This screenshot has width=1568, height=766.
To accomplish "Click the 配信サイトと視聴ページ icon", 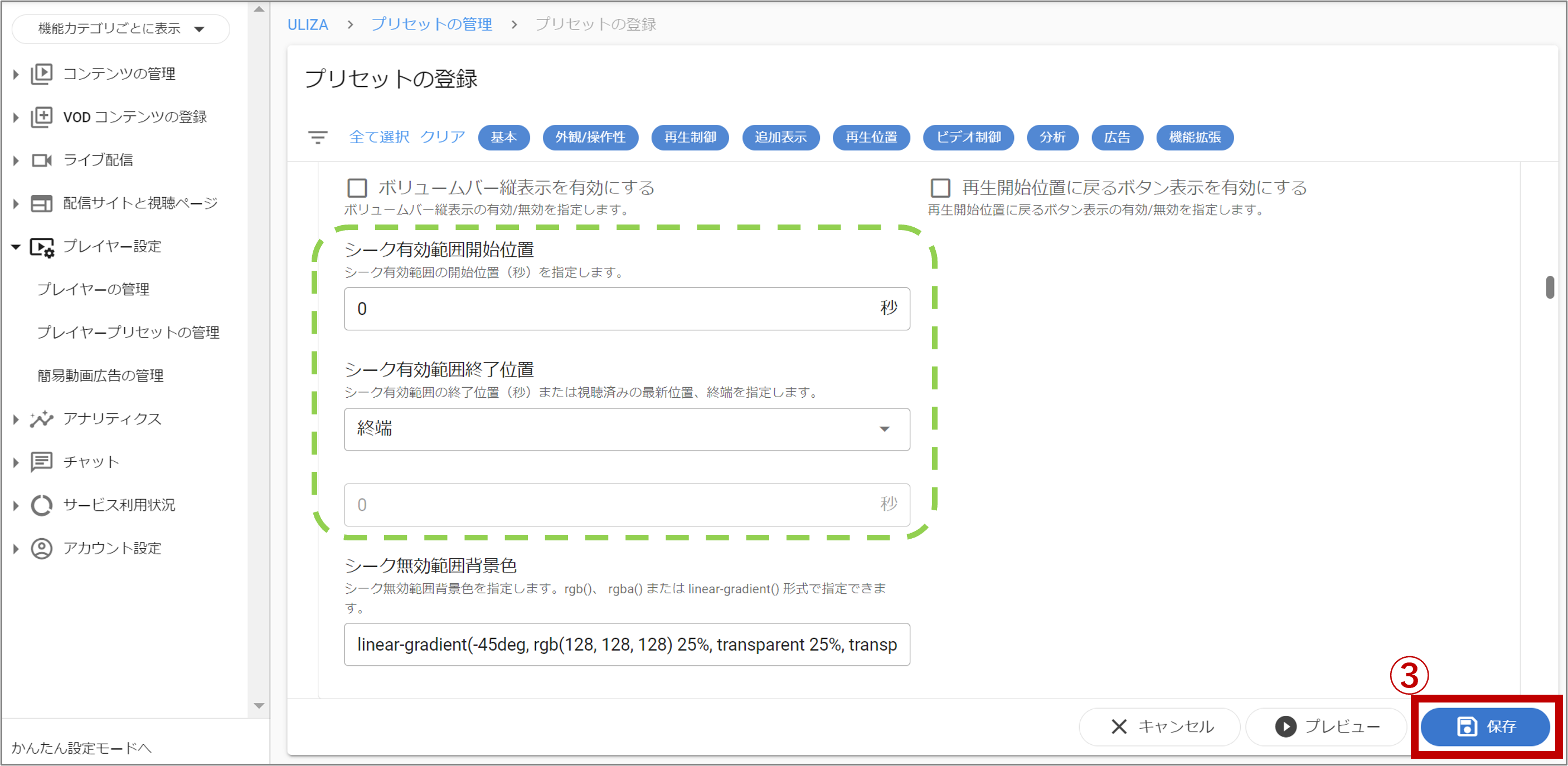I will (41, 203).
